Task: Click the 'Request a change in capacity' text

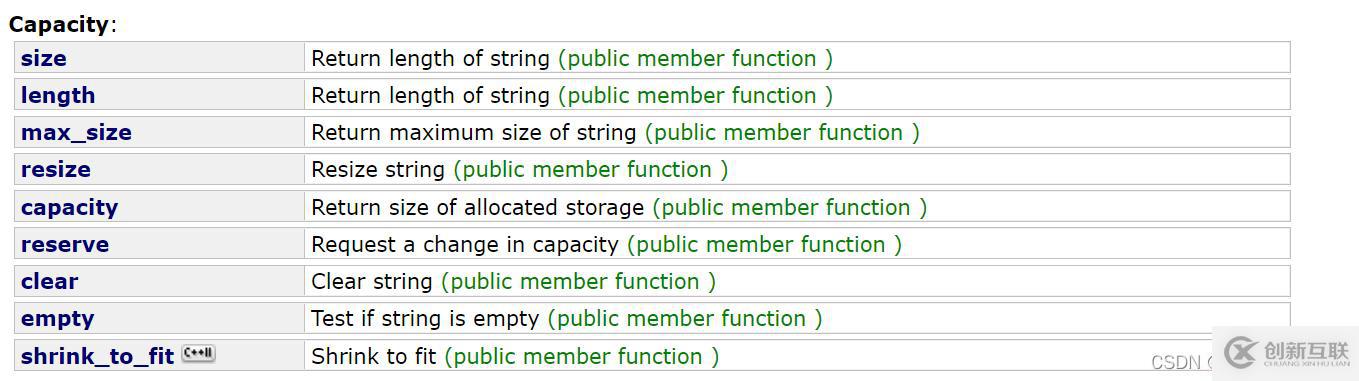Action: click(465, 244)
